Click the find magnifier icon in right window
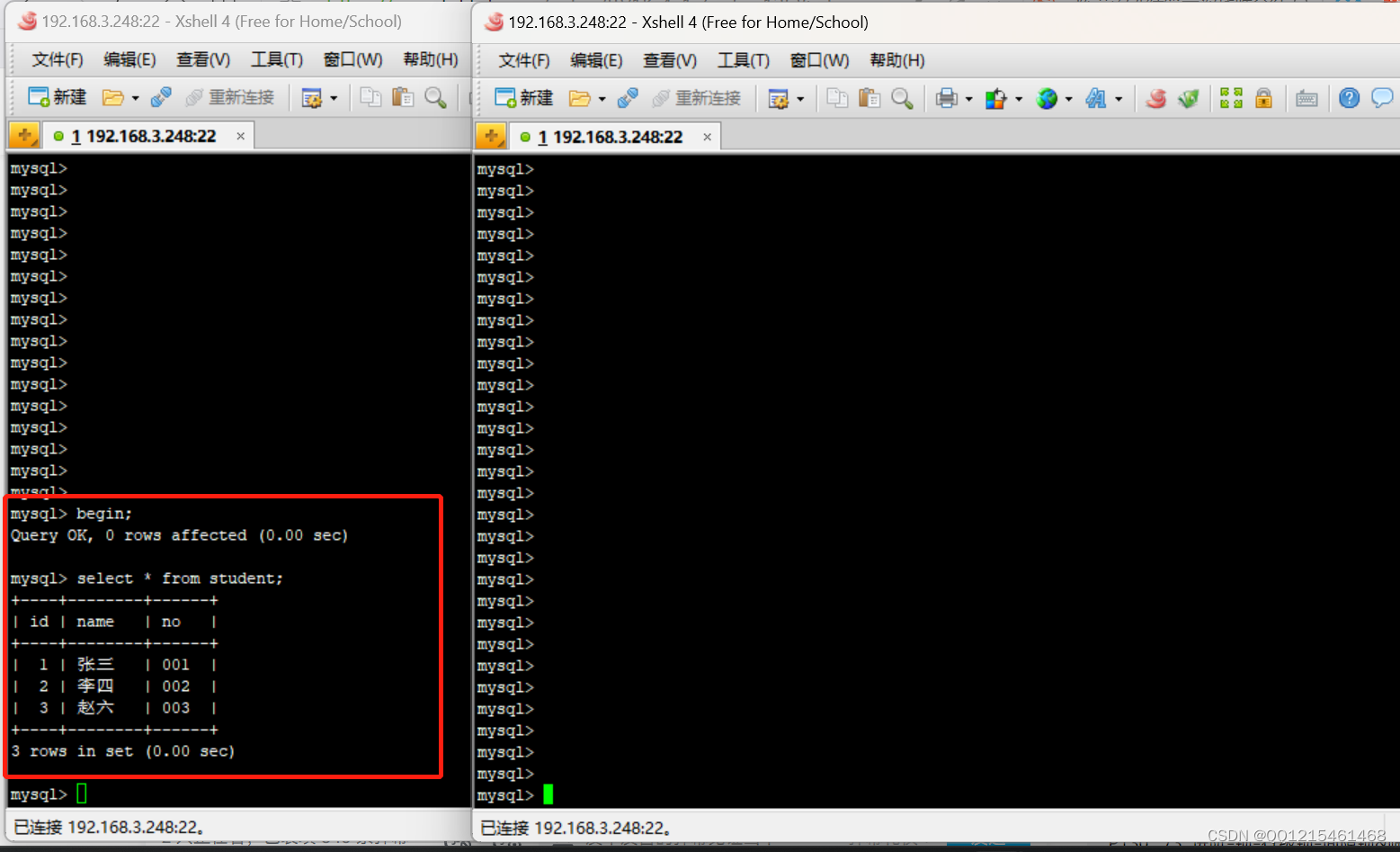The width and height of the screenshot is (1400, 852). pos(902,98)
